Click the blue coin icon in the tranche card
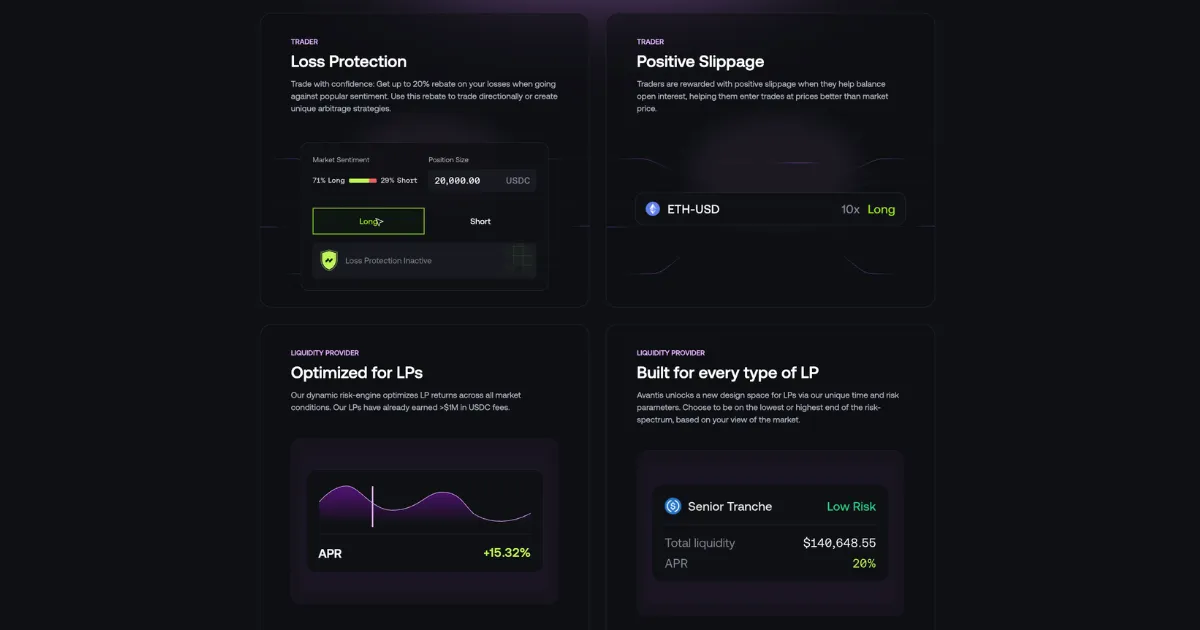 (x=673, y=506)
